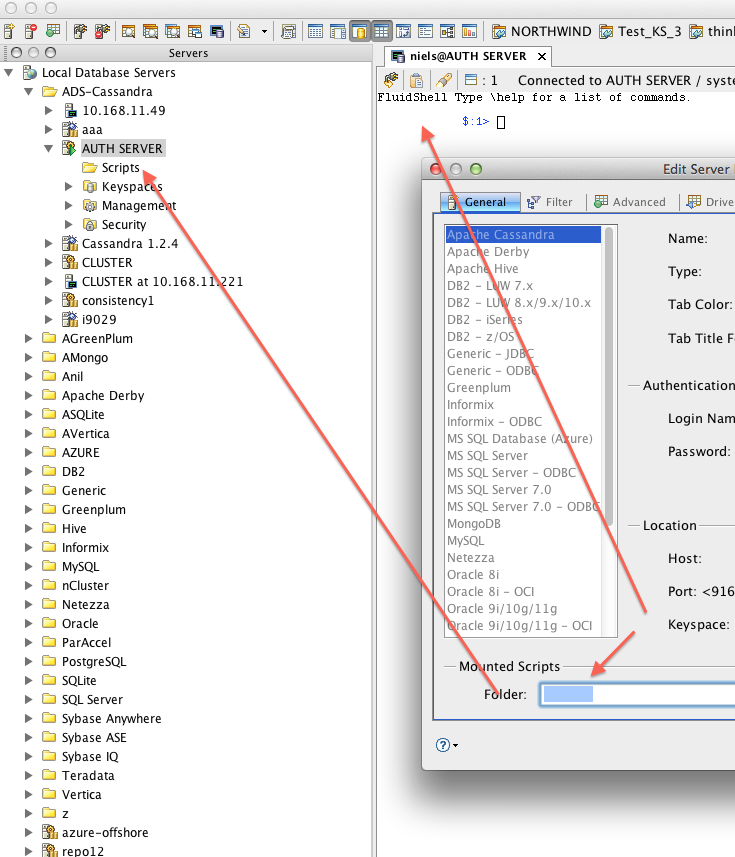
Task: Switch to the Driver tab in Edit Server
Action: point(710,202)
